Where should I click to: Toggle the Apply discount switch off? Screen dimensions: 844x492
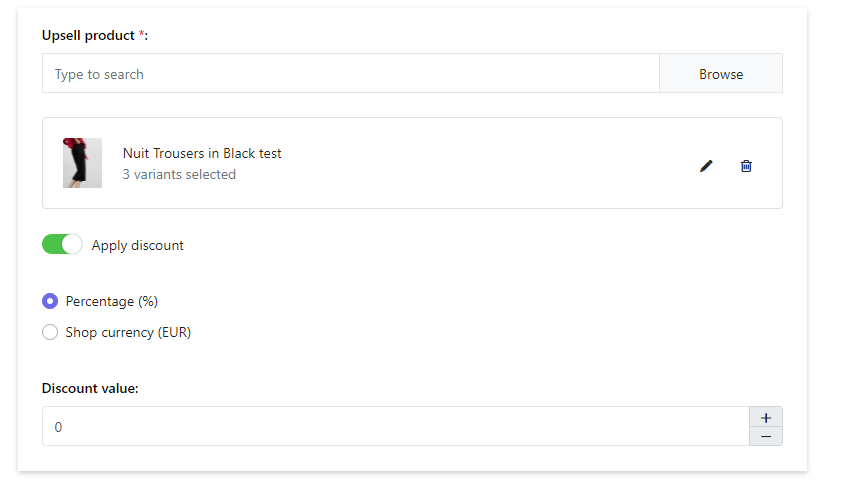tap(62, 244)
